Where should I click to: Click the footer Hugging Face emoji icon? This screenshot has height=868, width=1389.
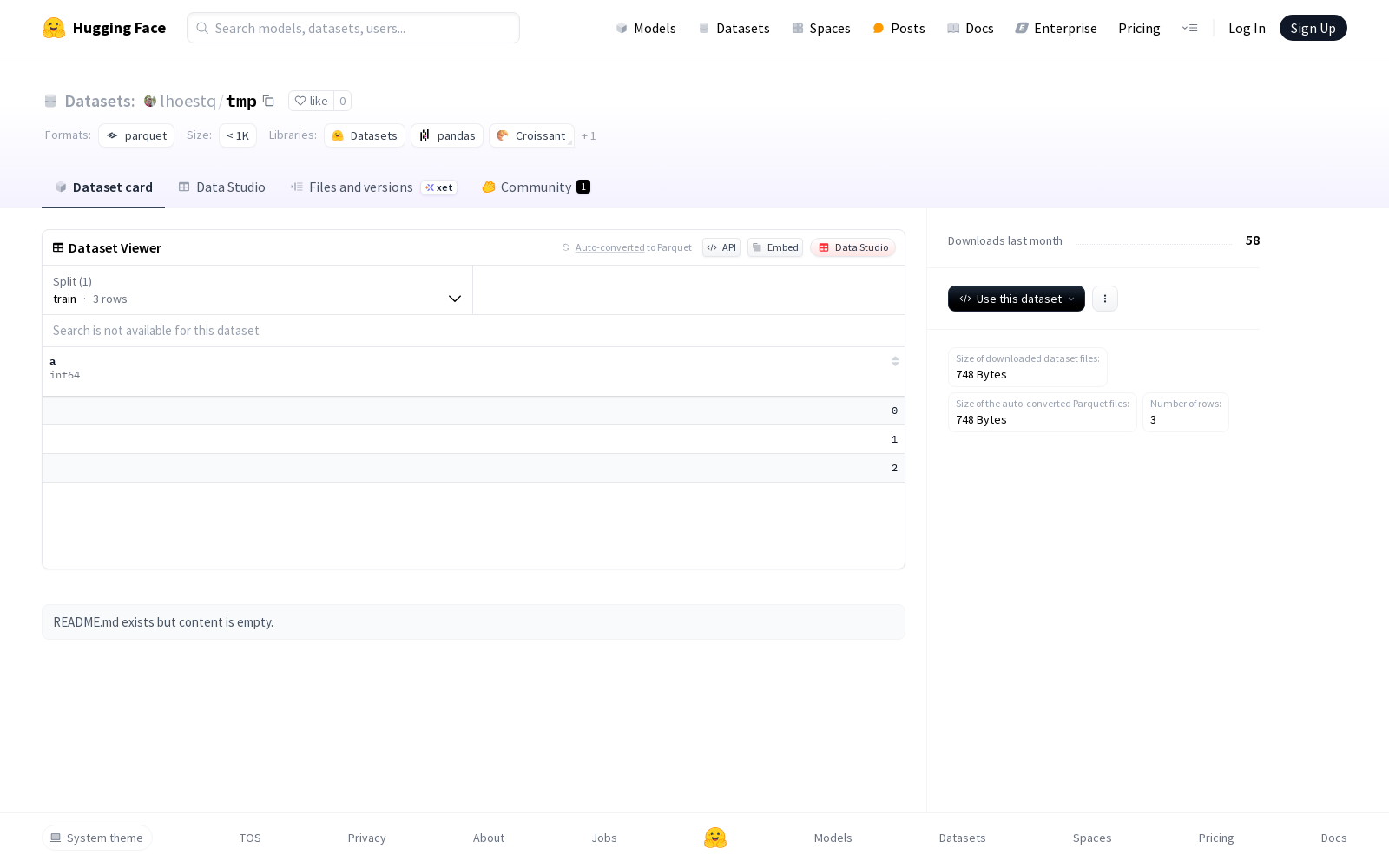(715, 838)
